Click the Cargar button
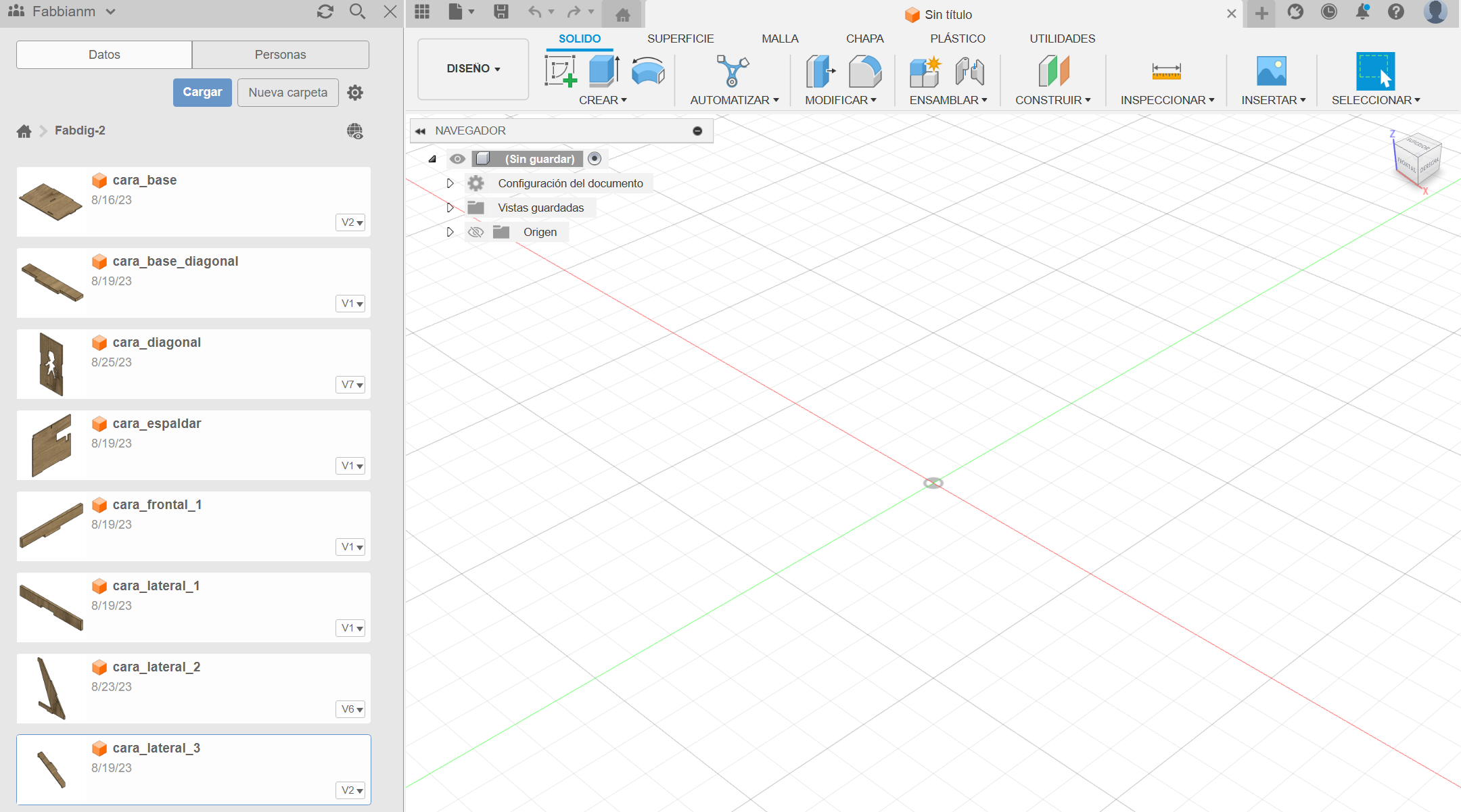1461x812 pixels. pos(202,93)
